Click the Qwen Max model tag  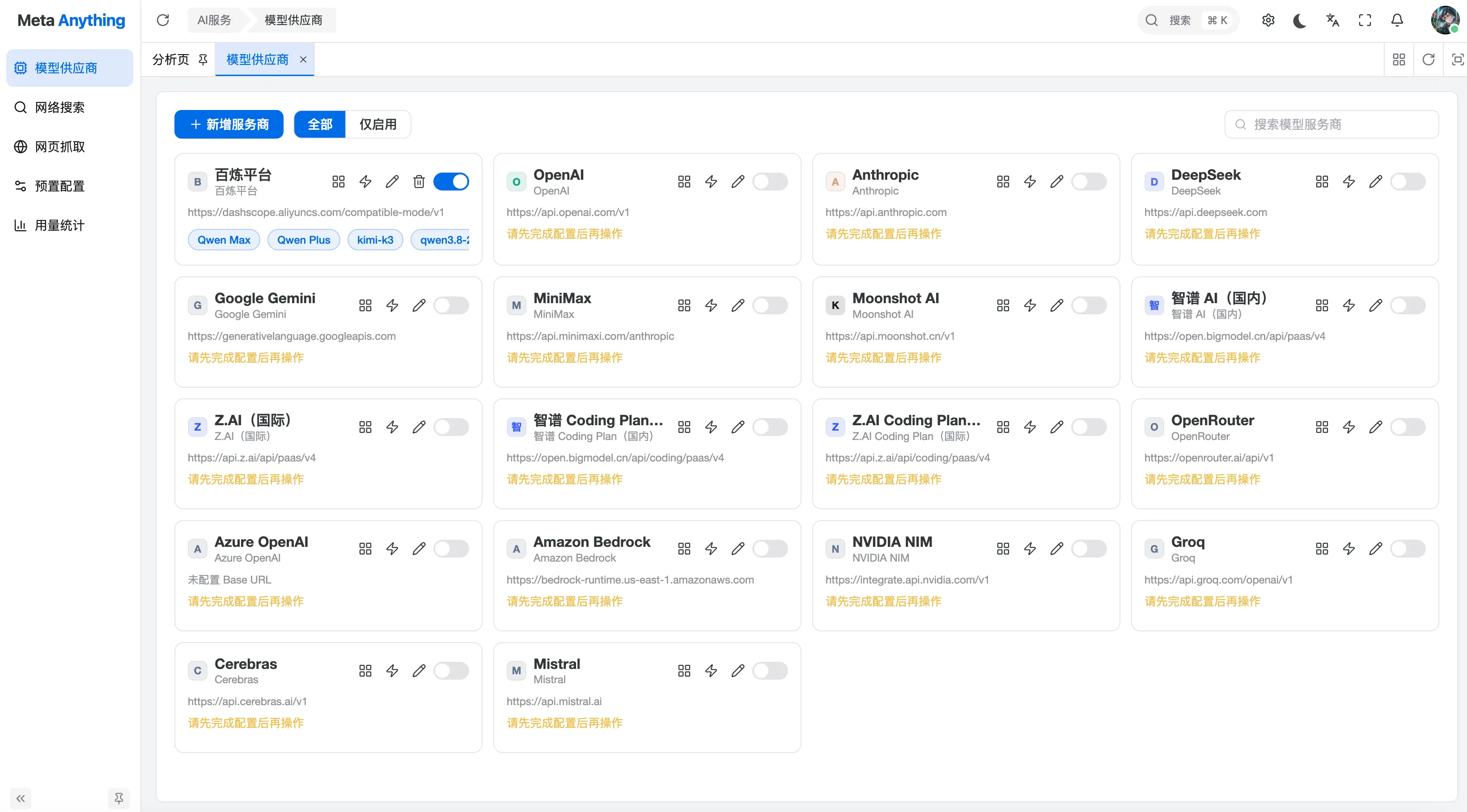(224, 240)
